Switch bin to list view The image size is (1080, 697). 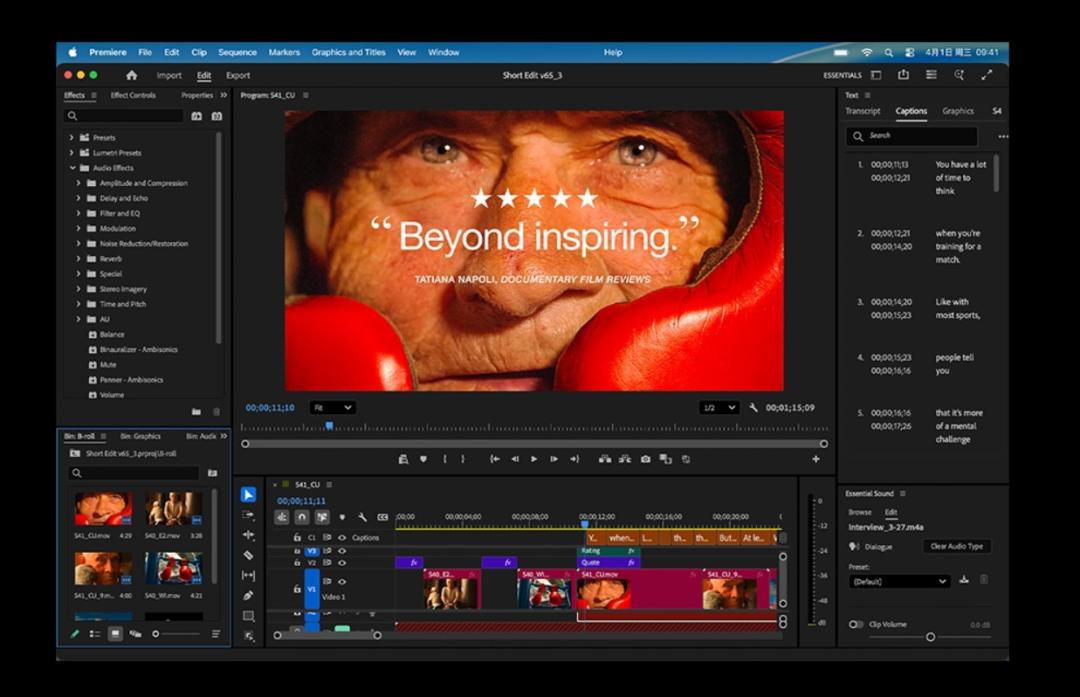click(x=95, y=633)
